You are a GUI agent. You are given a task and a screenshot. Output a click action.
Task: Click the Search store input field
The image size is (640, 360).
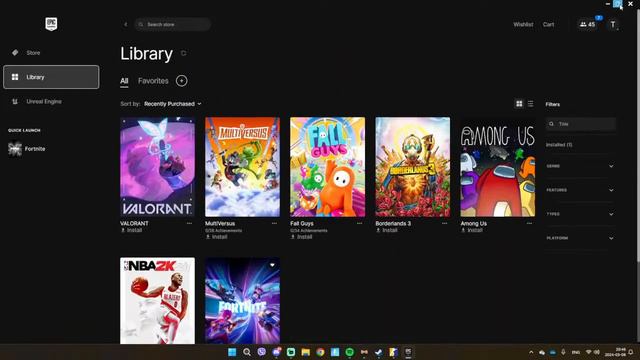point(173,24)
